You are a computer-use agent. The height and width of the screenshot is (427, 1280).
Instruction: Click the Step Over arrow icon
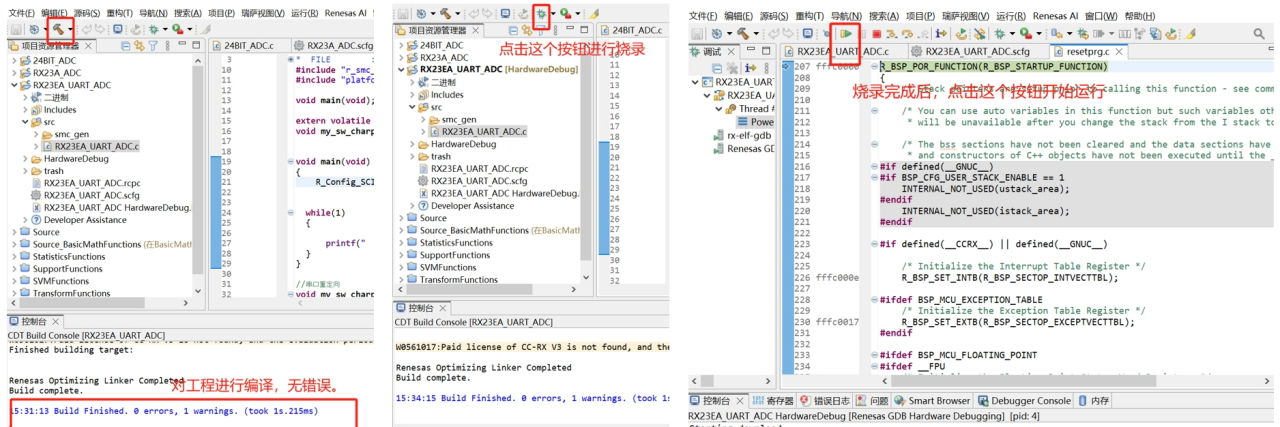pos(907,34)
